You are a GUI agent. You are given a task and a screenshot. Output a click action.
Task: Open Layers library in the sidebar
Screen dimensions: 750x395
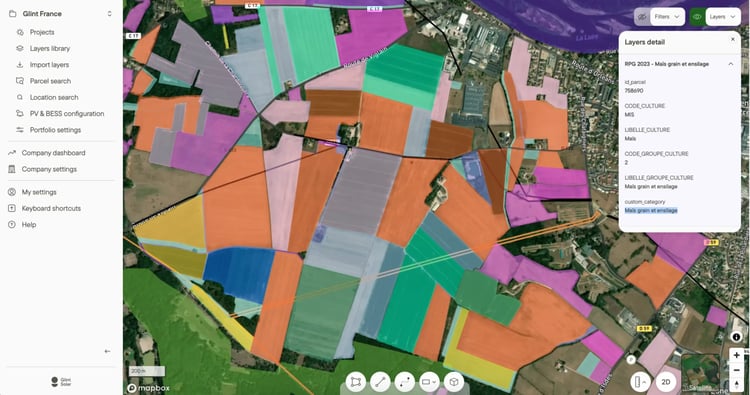(50, 48)
